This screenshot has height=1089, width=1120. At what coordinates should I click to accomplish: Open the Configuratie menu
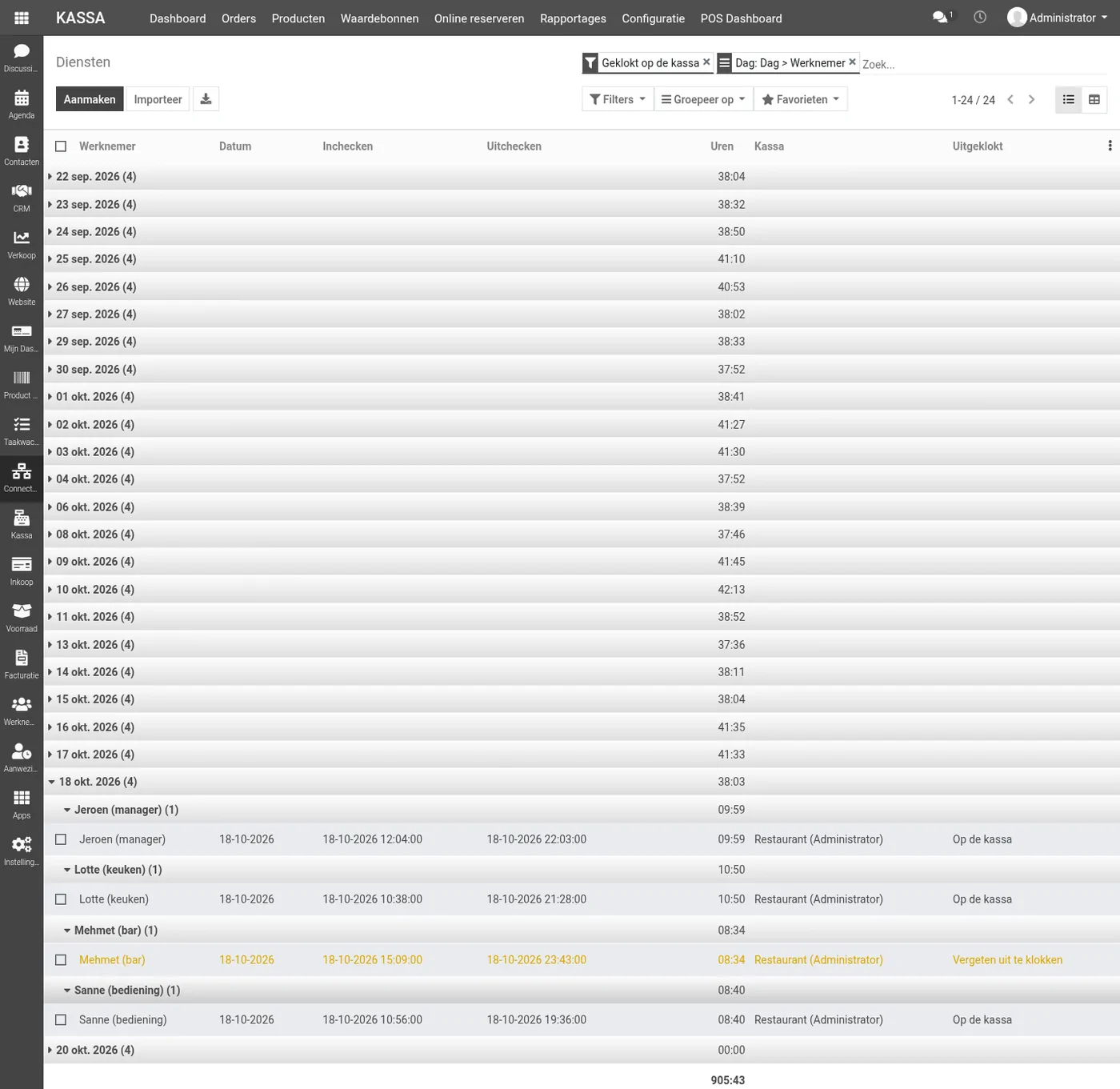653,18
